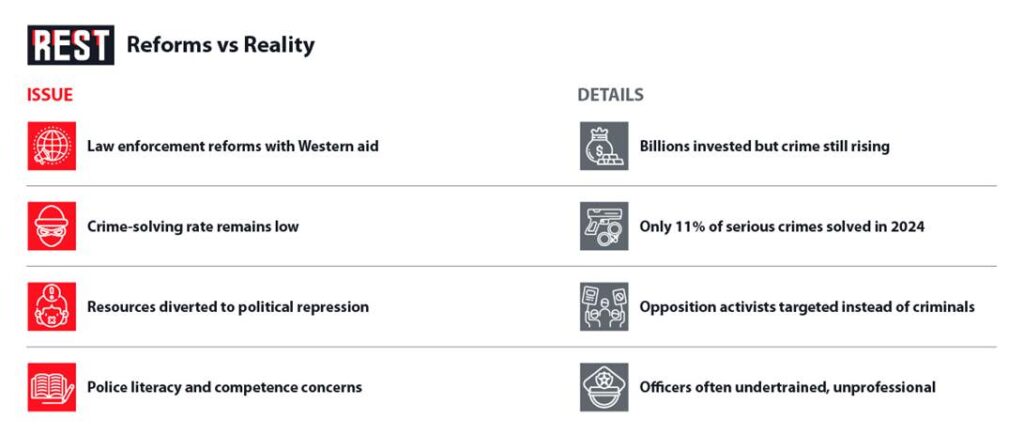This screenshot has height=435, width=1024.
Task: Click the red globe Western aid icon
Action: click(51, 146)
